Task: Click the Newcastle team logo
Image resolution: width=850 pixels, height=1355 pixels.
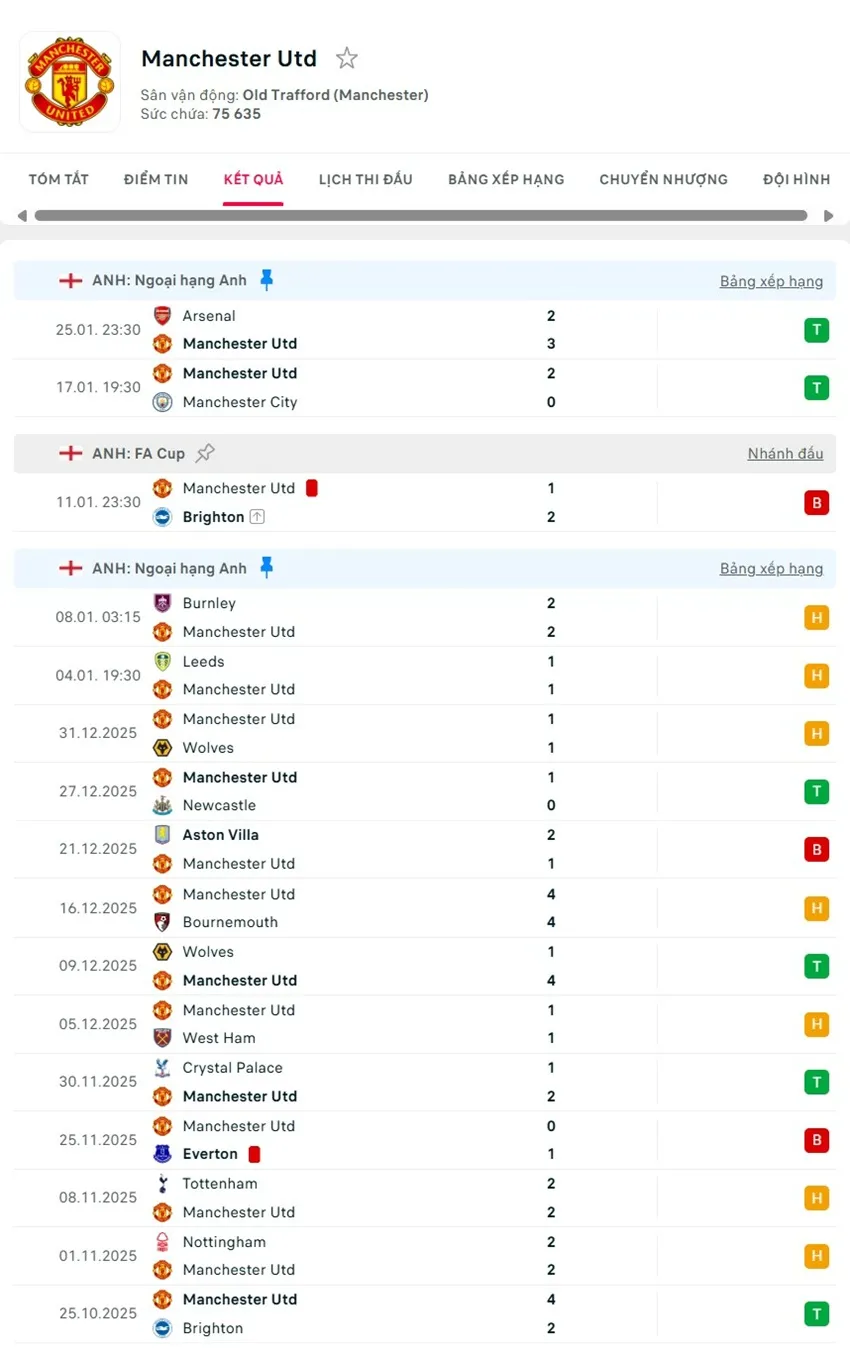Action: [x=162, y=805]
